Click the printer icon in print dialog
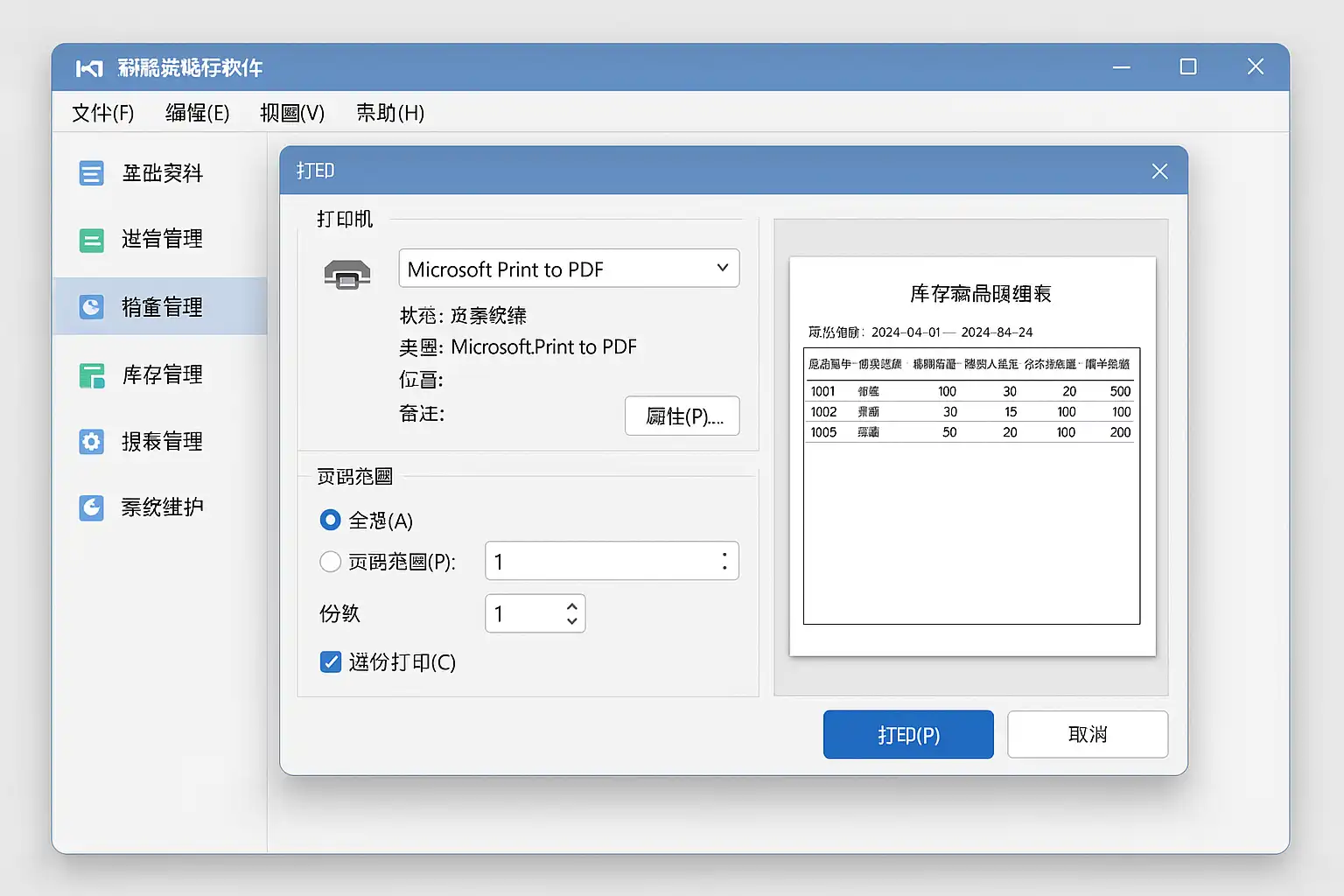 347,275
